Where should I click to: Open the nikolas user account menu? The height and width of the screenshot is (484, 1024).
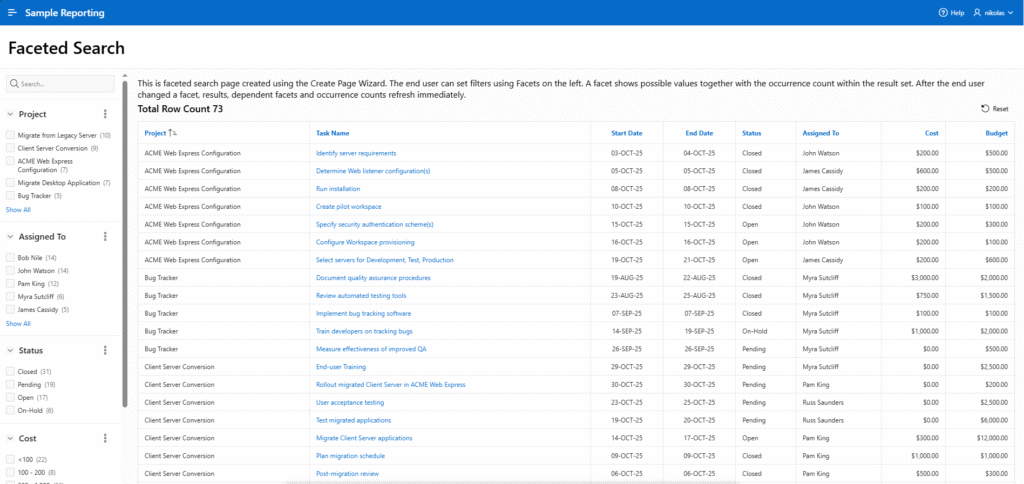[x=994, y=13]
